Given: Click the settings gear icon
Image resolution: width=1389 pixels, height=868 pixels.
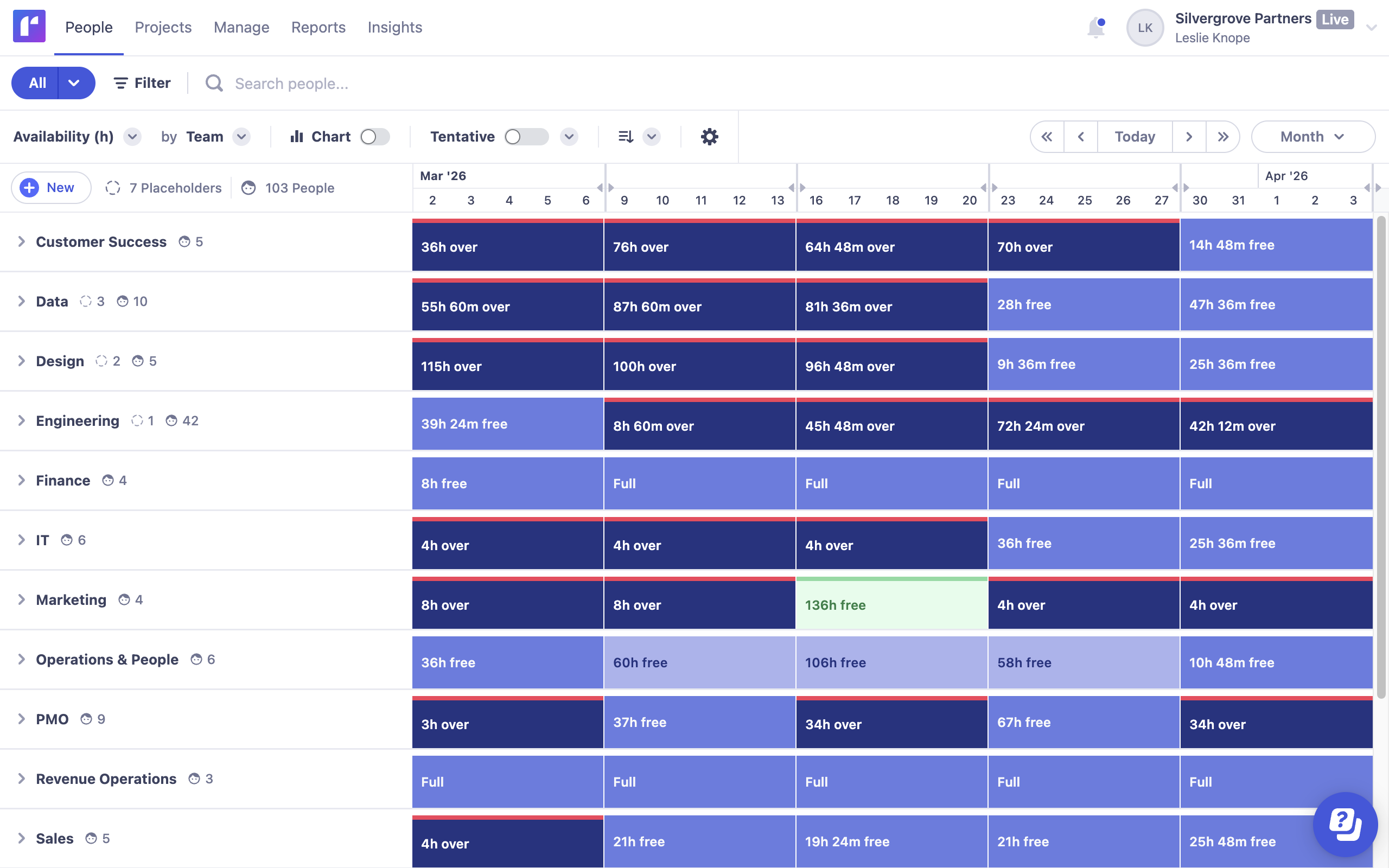Looking at the screenshot, I should click(710, 137).
